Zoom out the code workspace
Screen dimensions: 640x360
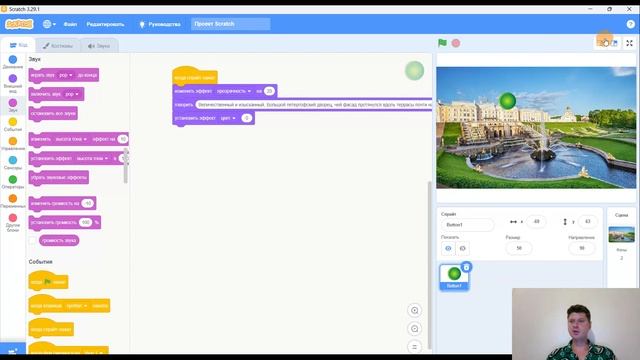[414, 329]
